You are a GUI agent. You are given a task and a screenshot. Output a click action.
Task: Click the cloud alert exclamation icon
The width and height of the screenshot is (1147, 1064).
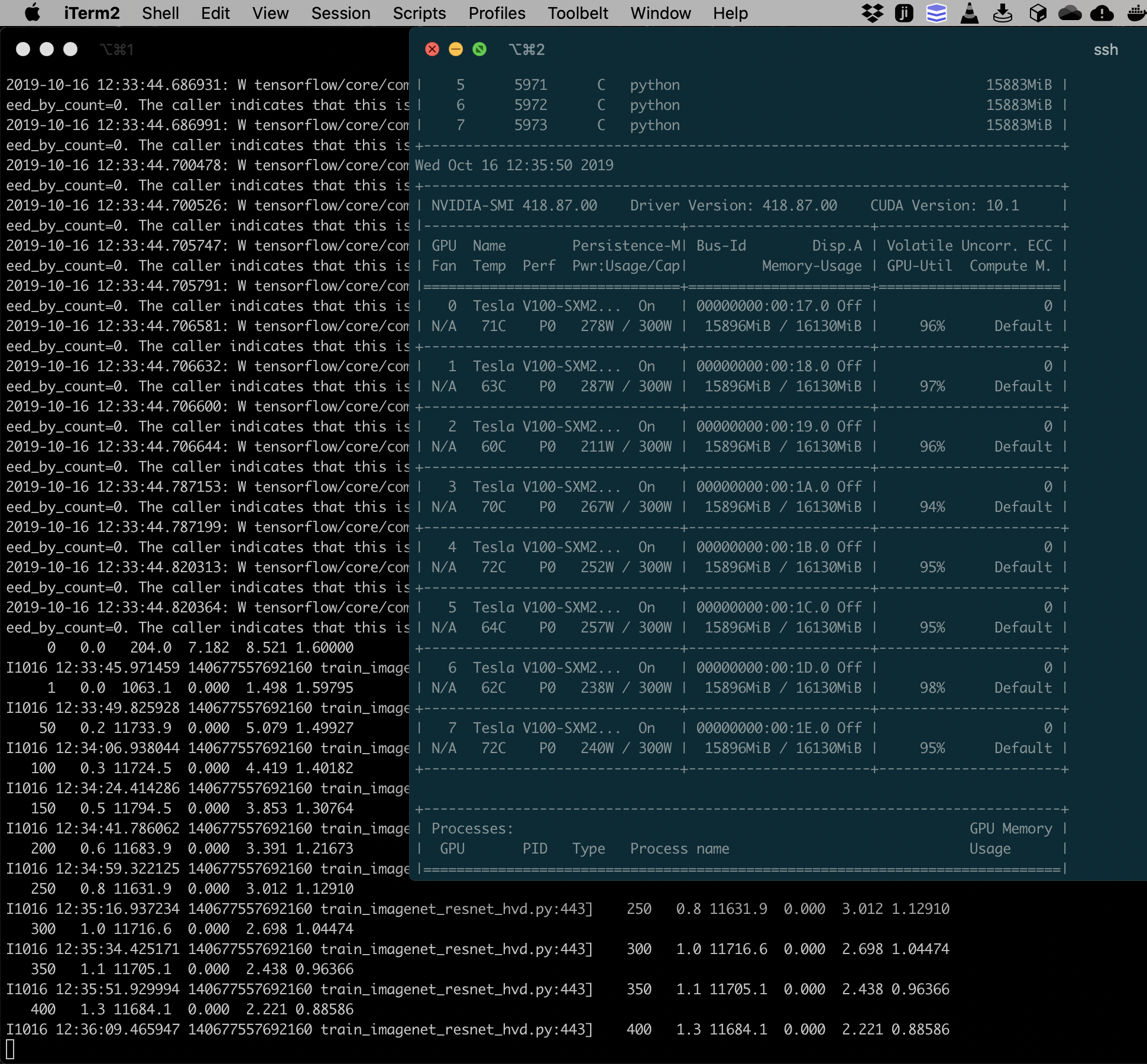click(x=1102, y=13)
